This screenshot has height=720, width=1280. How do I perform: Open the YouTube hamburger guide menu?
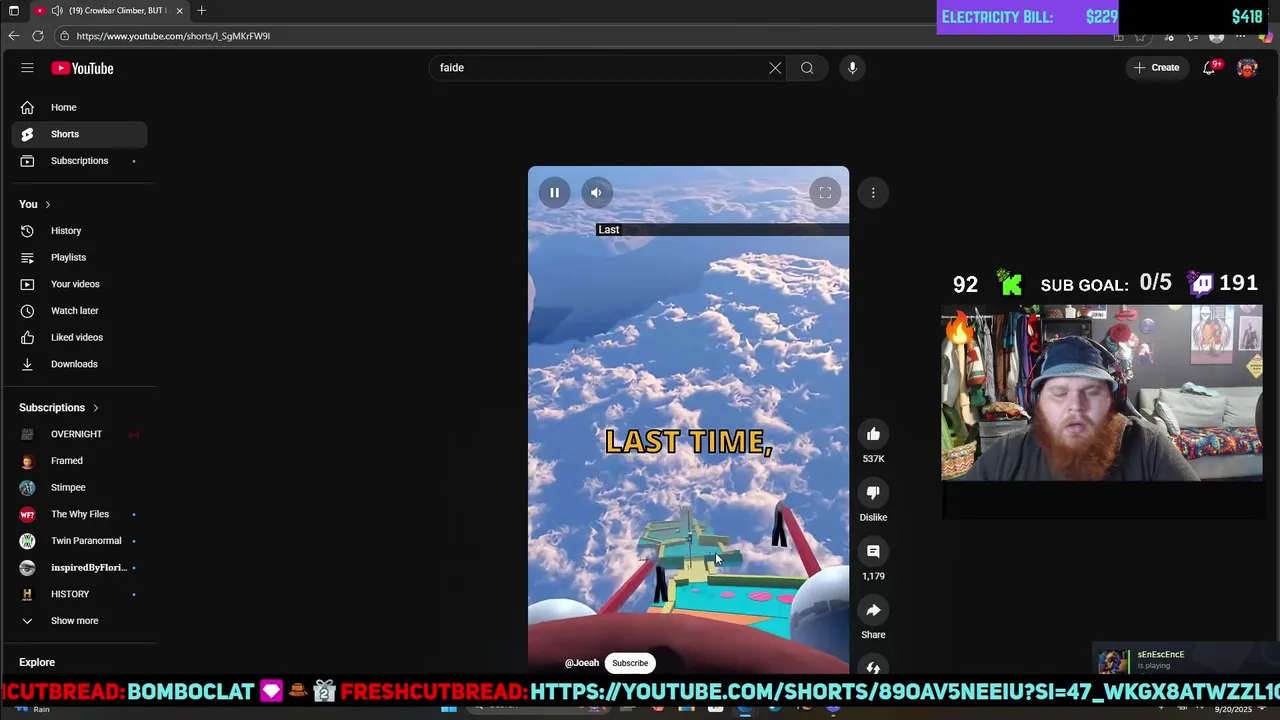27,68
